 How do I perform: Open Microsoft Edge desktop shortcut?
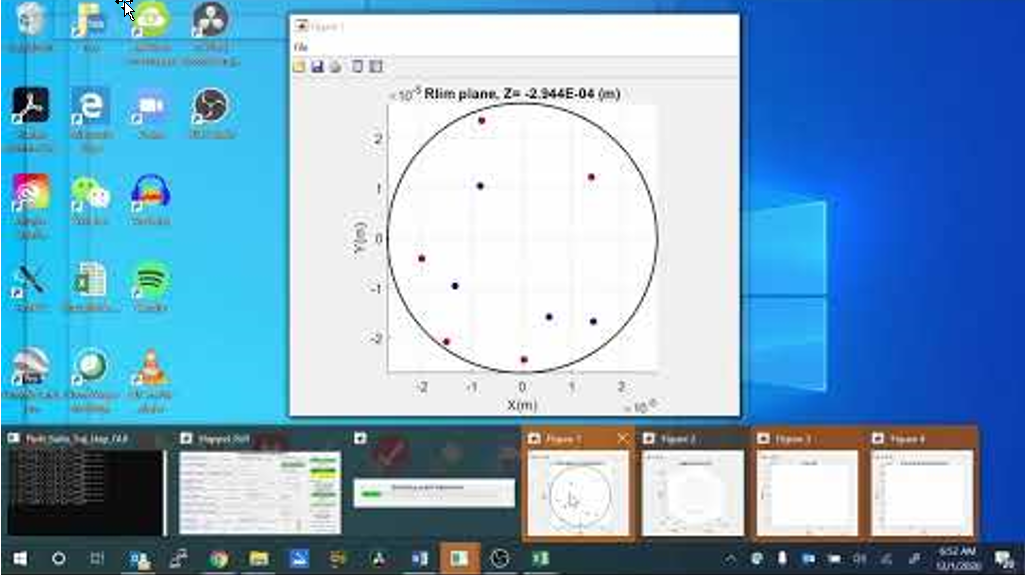click(x=91, y=108)
